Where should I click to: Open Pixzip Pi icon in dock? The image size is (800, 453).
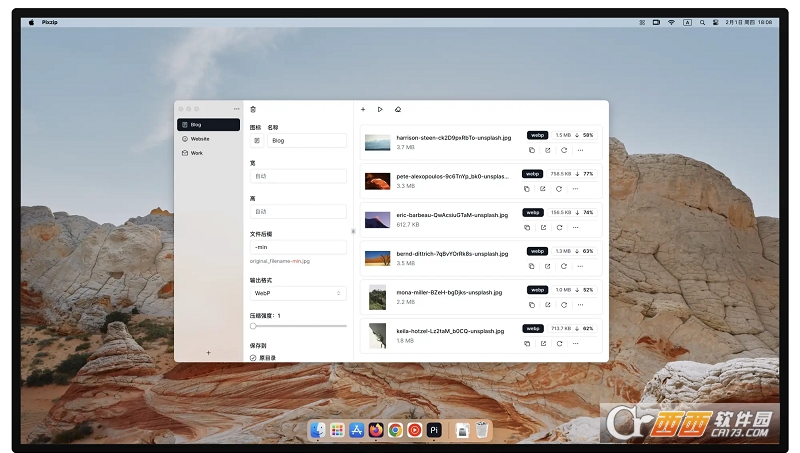coord(434,430)
